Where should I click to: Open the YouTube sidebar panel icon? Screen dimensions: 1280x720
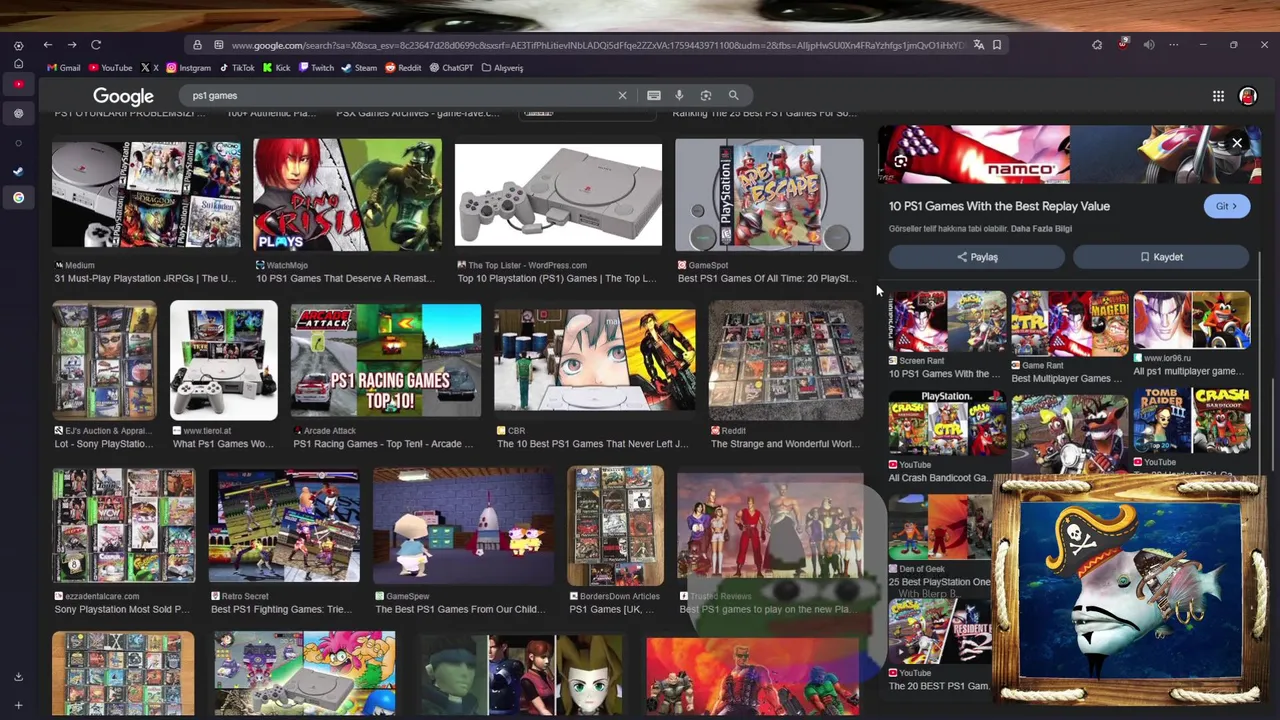(18, 84)
